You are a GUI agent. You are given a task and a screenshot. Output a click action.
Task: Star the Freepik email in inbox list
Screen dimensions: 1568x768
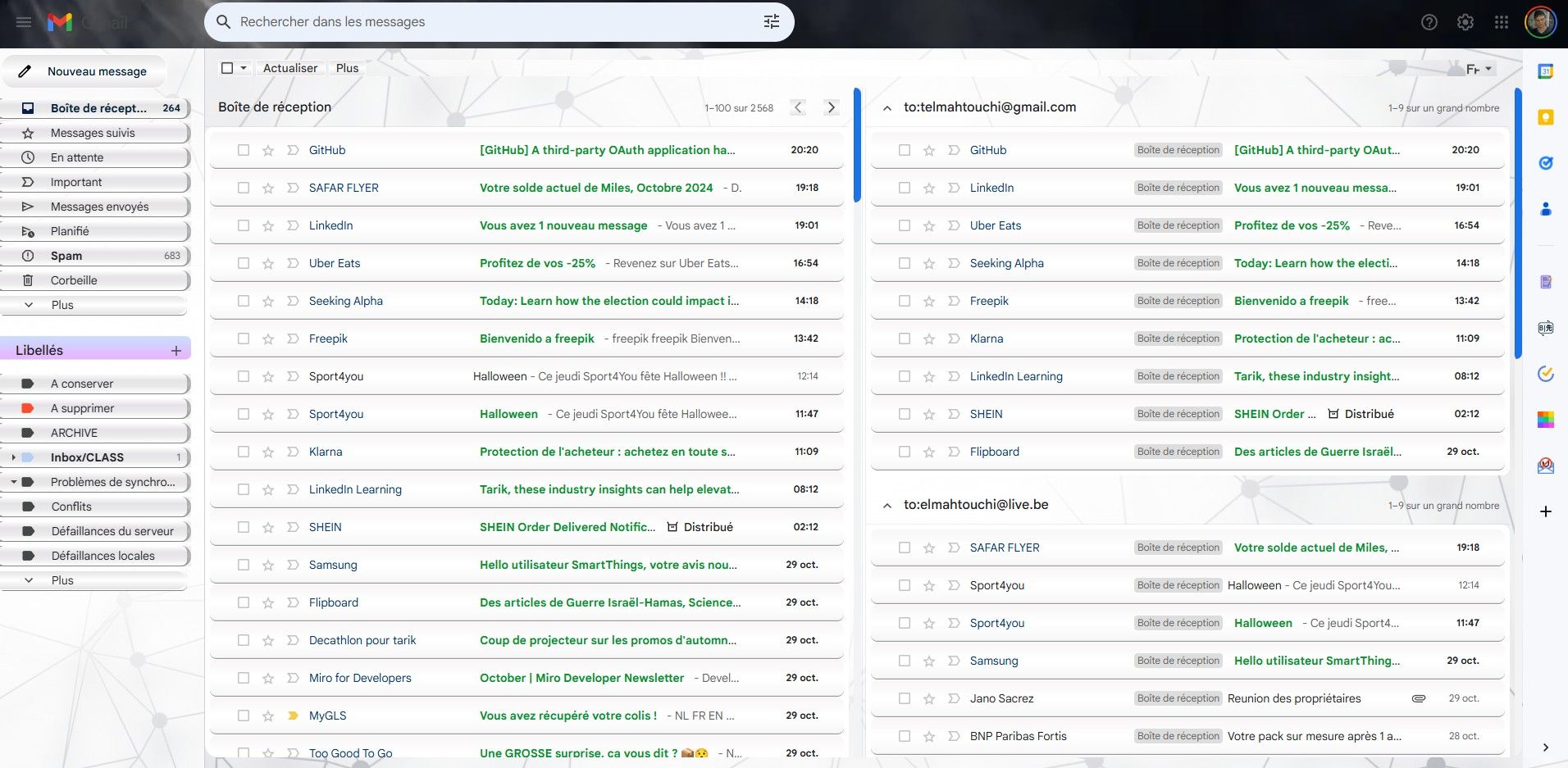[x=268, y=339]
